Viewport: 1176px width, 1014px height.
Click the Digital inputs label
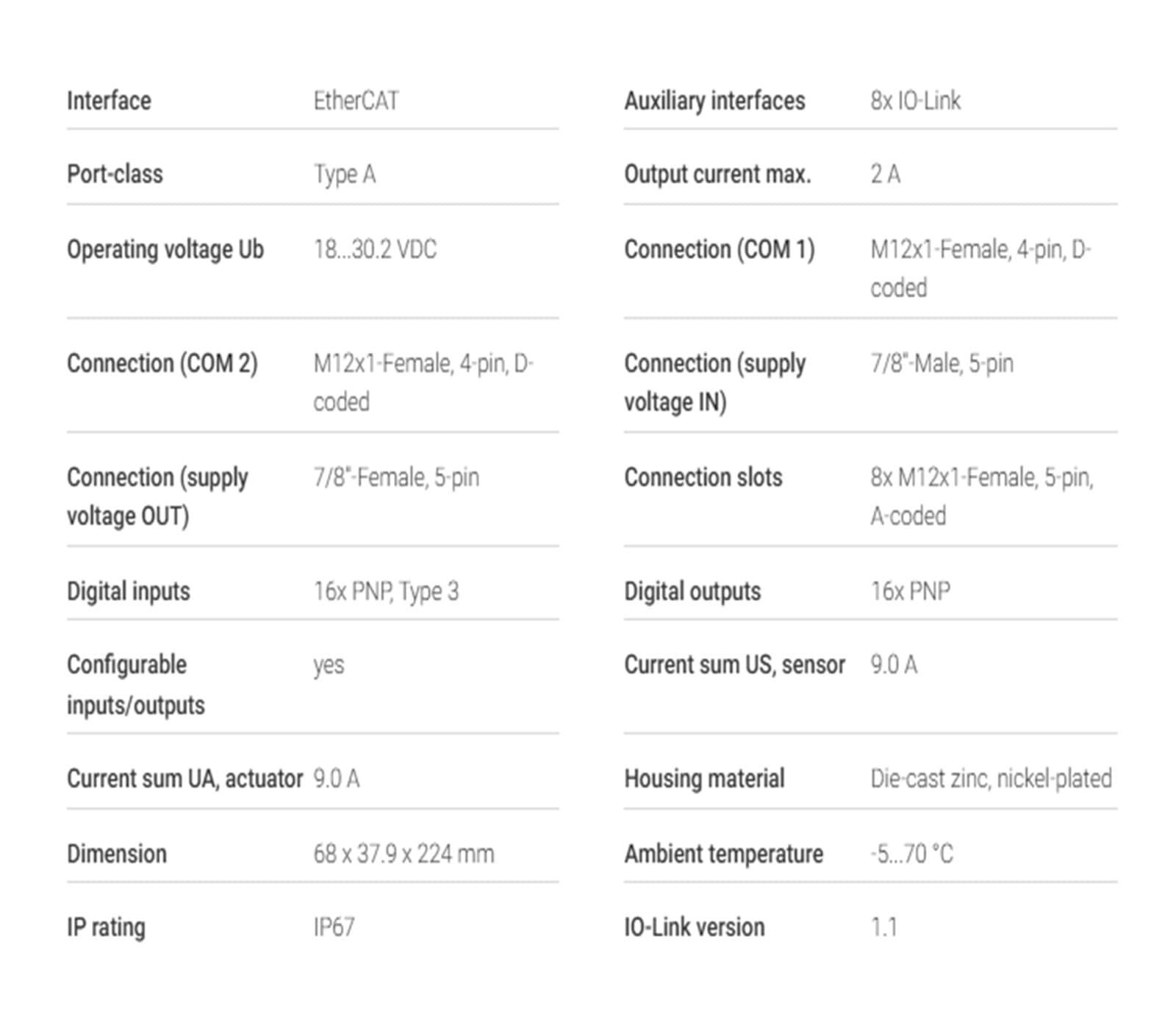pos(128,591)
